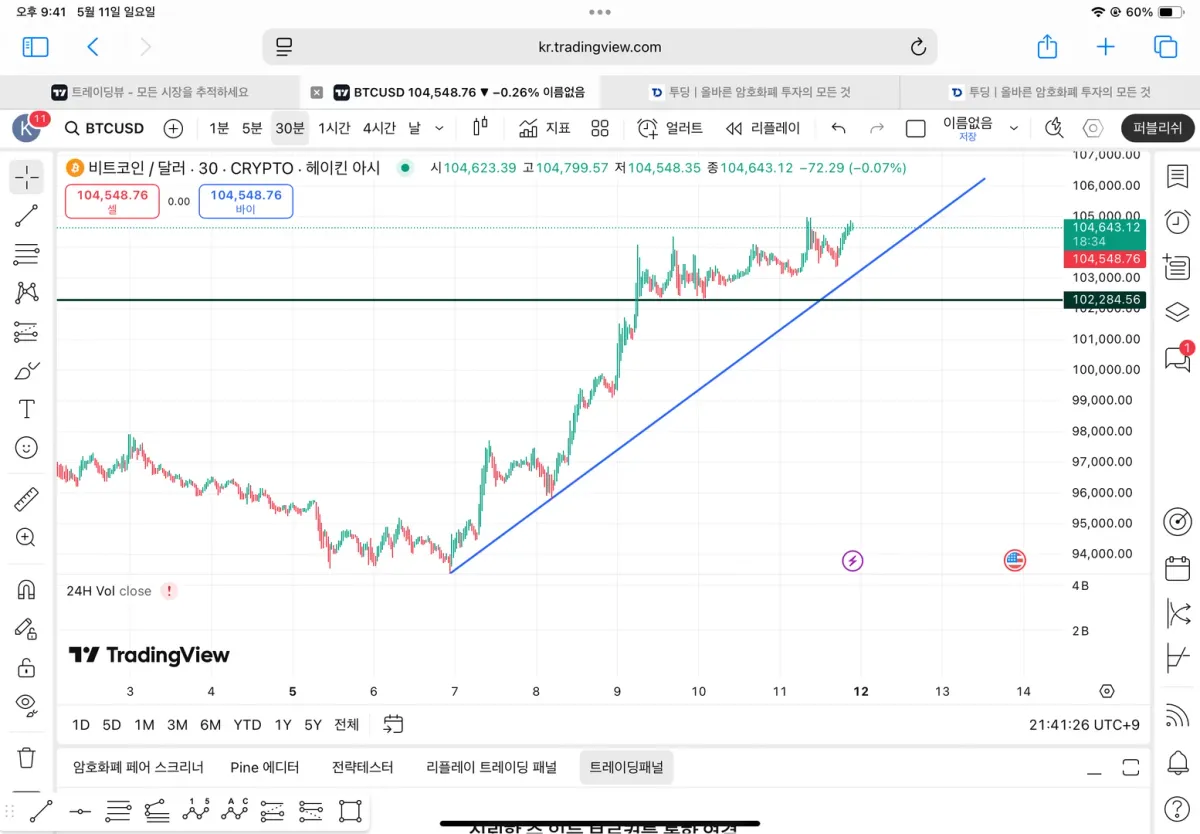Image resolution: width=1200 pixels, height=834 pixels.
Task: Click the red 셀 price button
Action: click(x=113, y=201)
